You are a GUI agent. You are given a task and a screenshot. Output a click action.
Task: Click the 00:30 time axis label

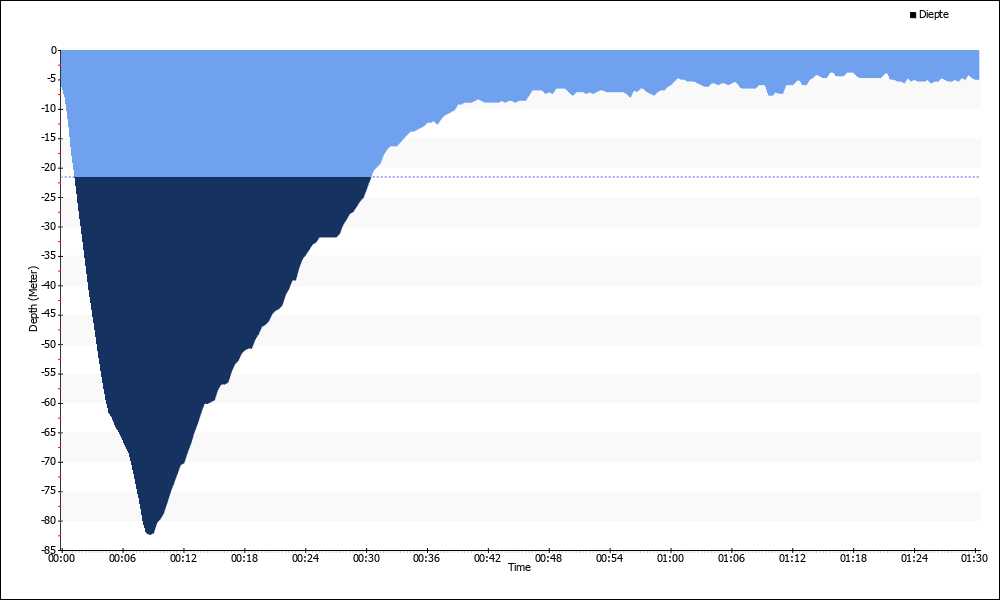366,559
